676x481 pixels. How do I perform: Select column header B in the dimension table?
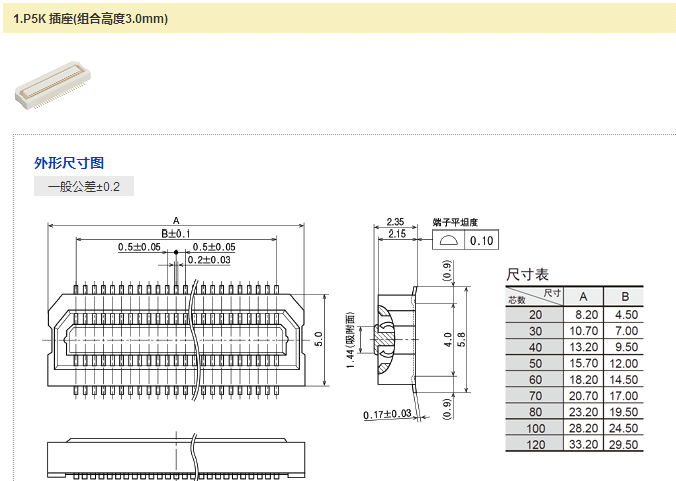click(x=625, y=296)
